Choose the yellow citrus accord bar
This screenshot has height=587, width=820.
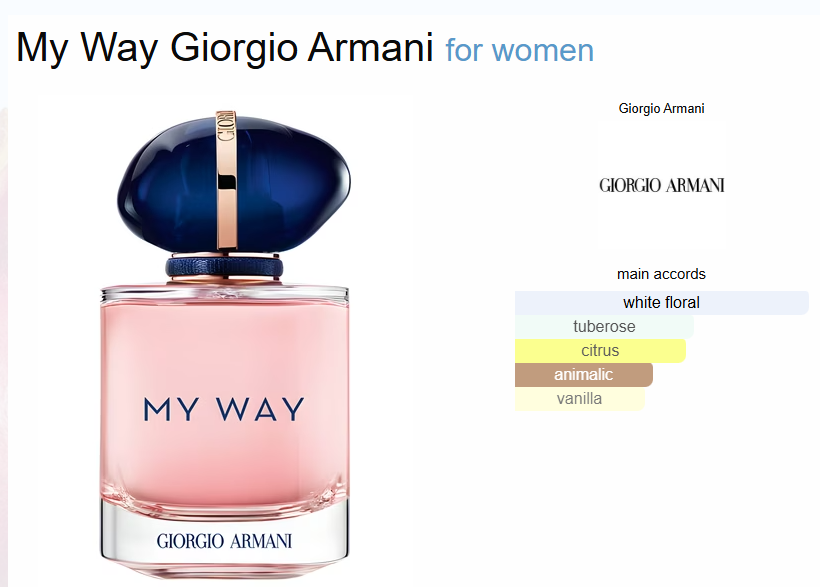600,351
